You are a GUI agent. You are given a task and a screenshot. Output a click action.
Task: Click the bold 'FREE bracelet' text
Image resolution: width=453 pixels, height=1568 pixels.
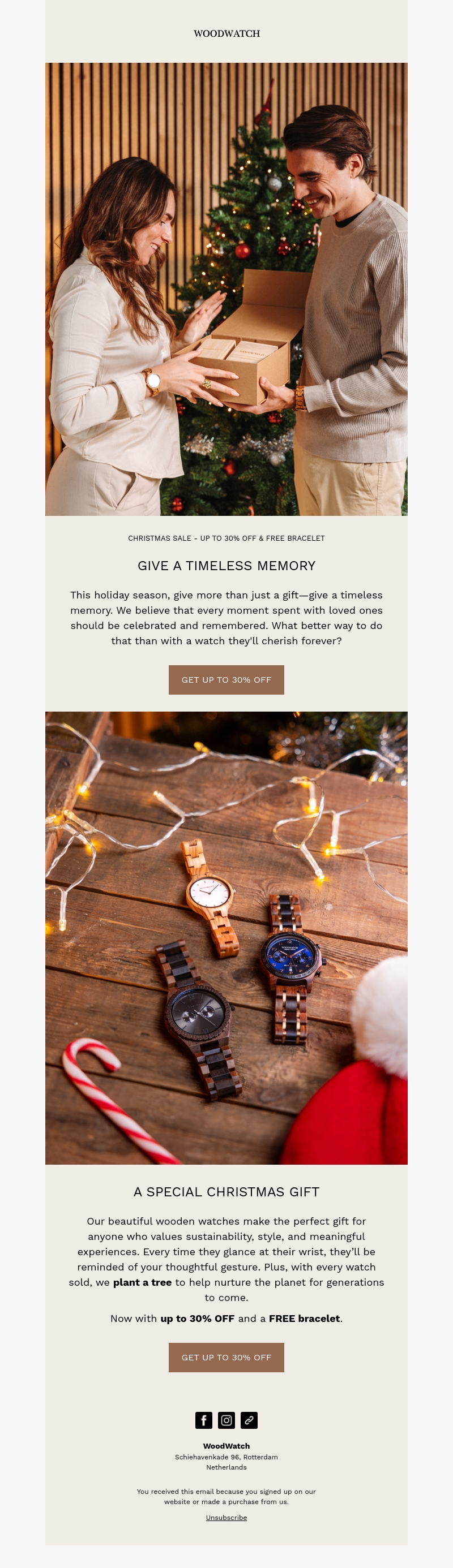(304, 1319)
